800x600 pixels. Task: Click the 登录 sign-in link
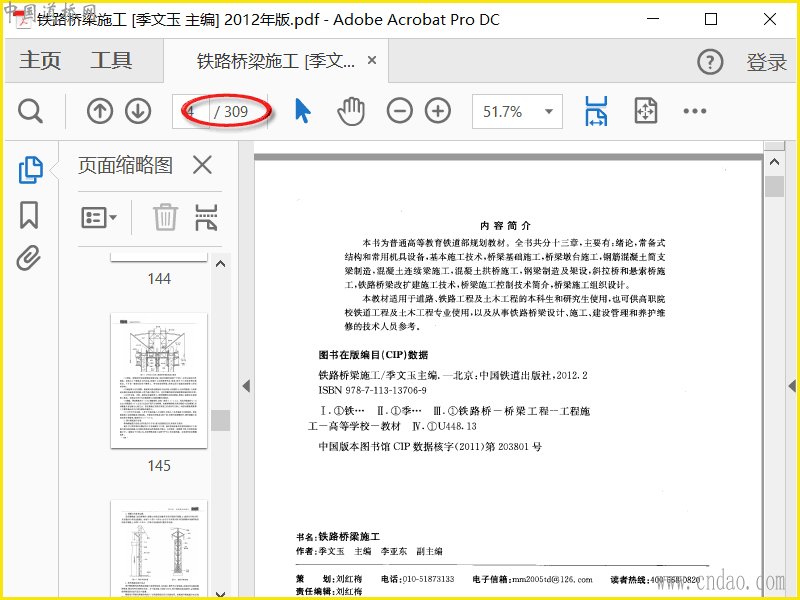tap(766, 62)
